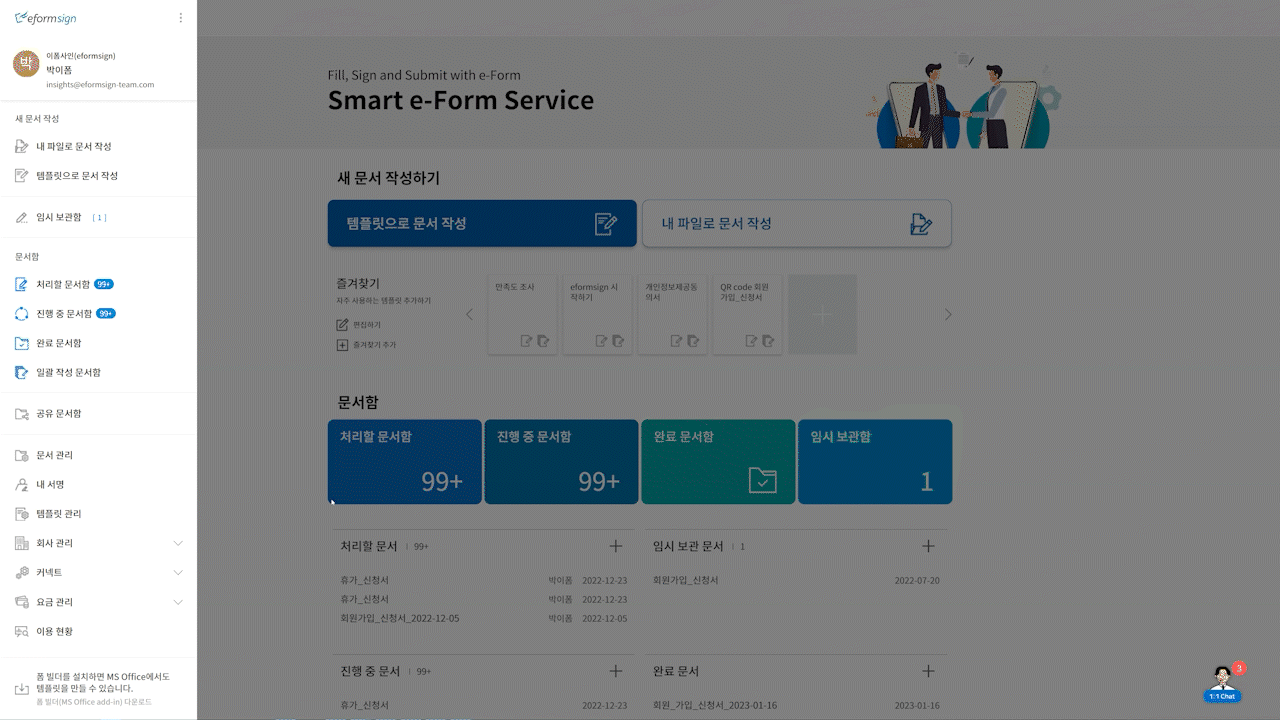This screenshot has height=720, width=1280.
Task: Open the 박이폼 profile avatar
Action: pos(26,64)
